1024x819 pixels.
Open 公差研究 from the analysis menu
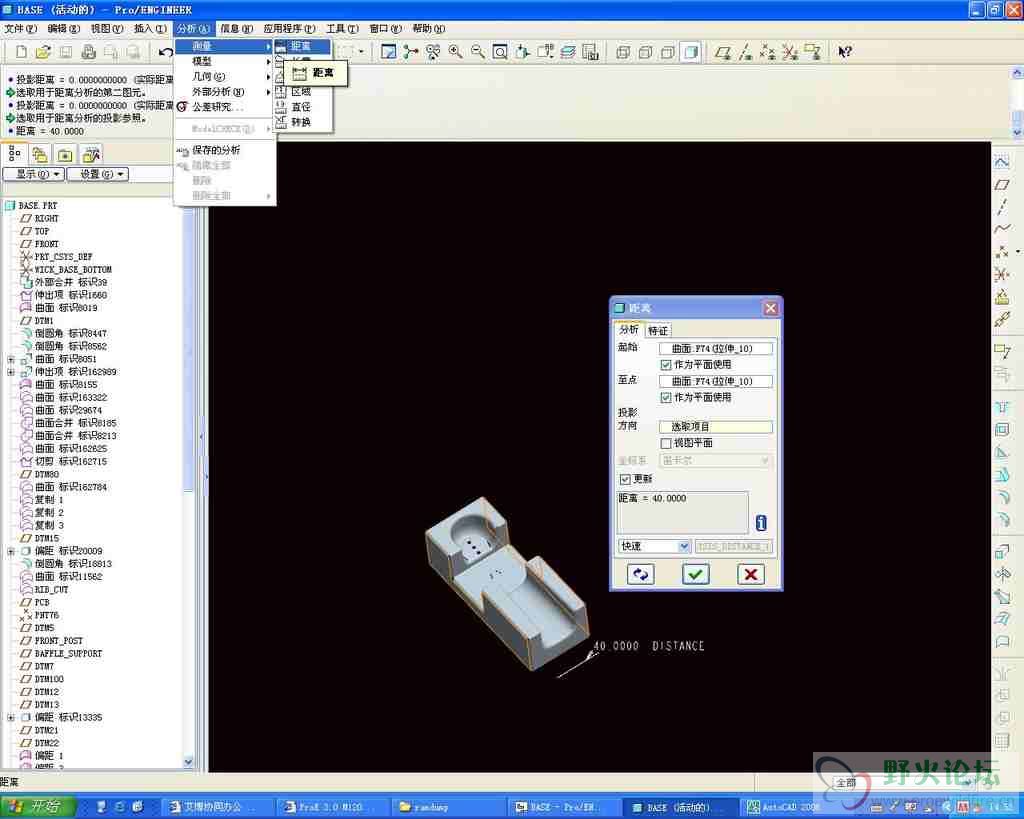225,107
